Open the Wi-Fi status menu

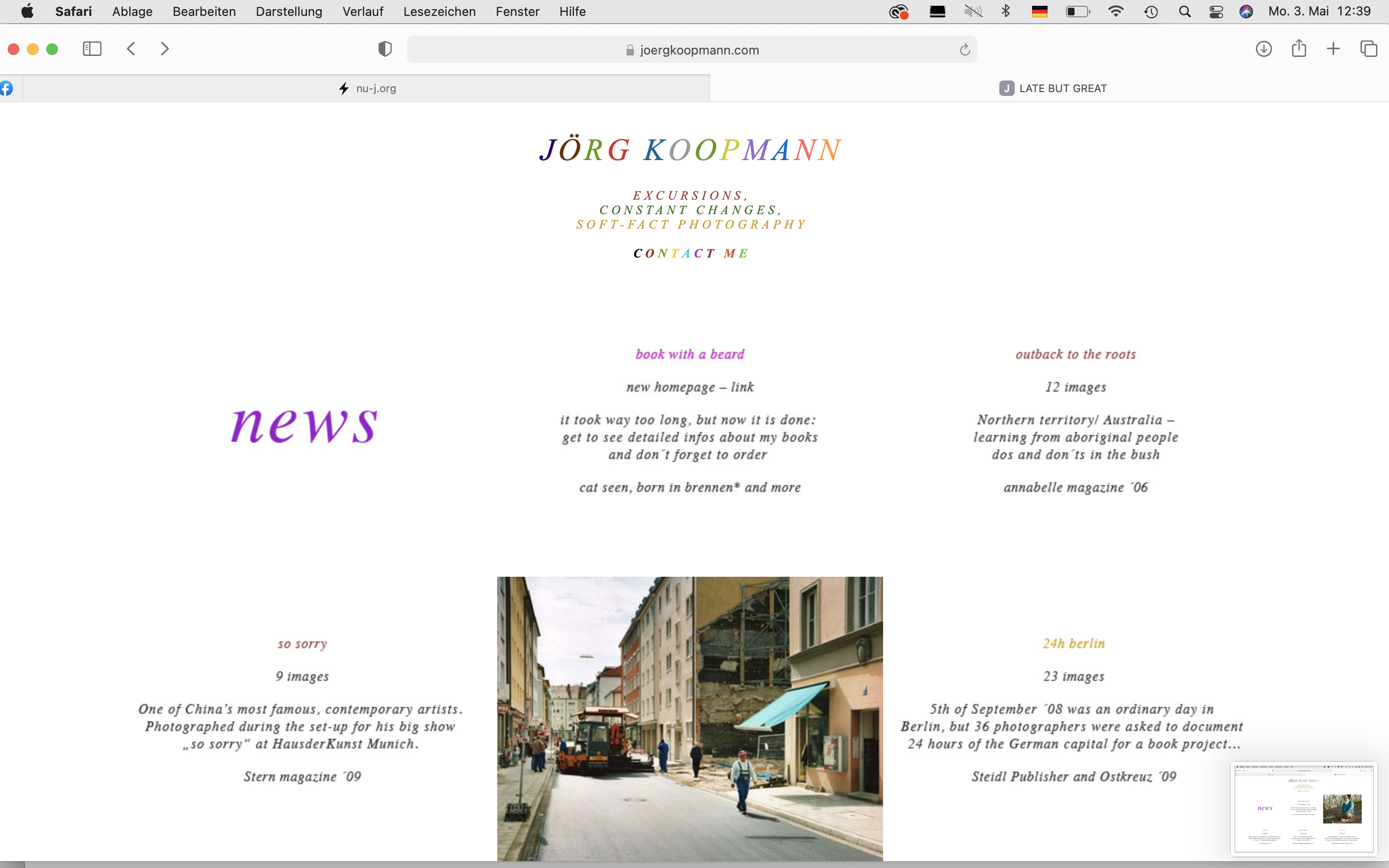[x=1115, y=12]
